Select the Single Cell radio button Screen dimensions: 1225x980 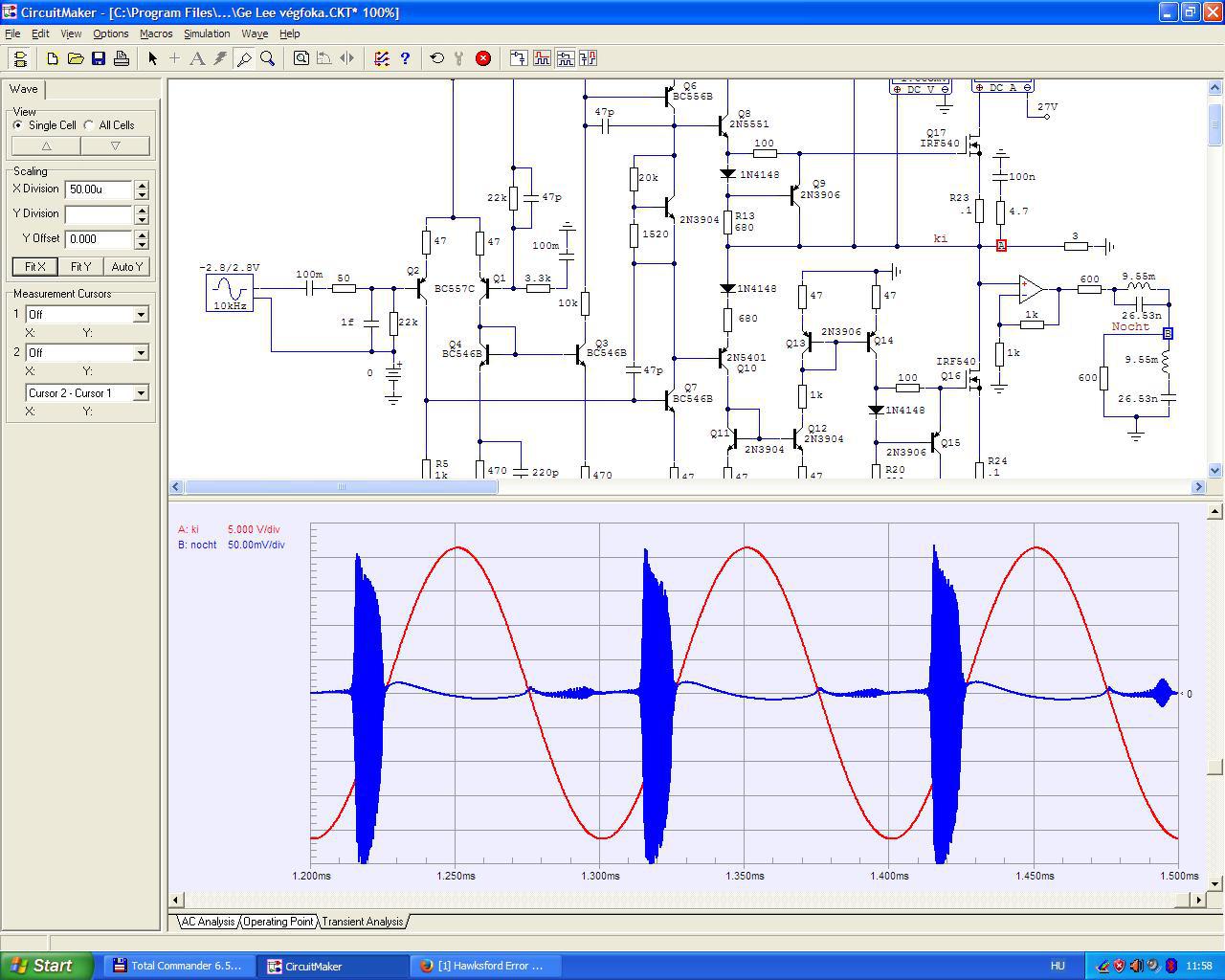pos(18,125)
